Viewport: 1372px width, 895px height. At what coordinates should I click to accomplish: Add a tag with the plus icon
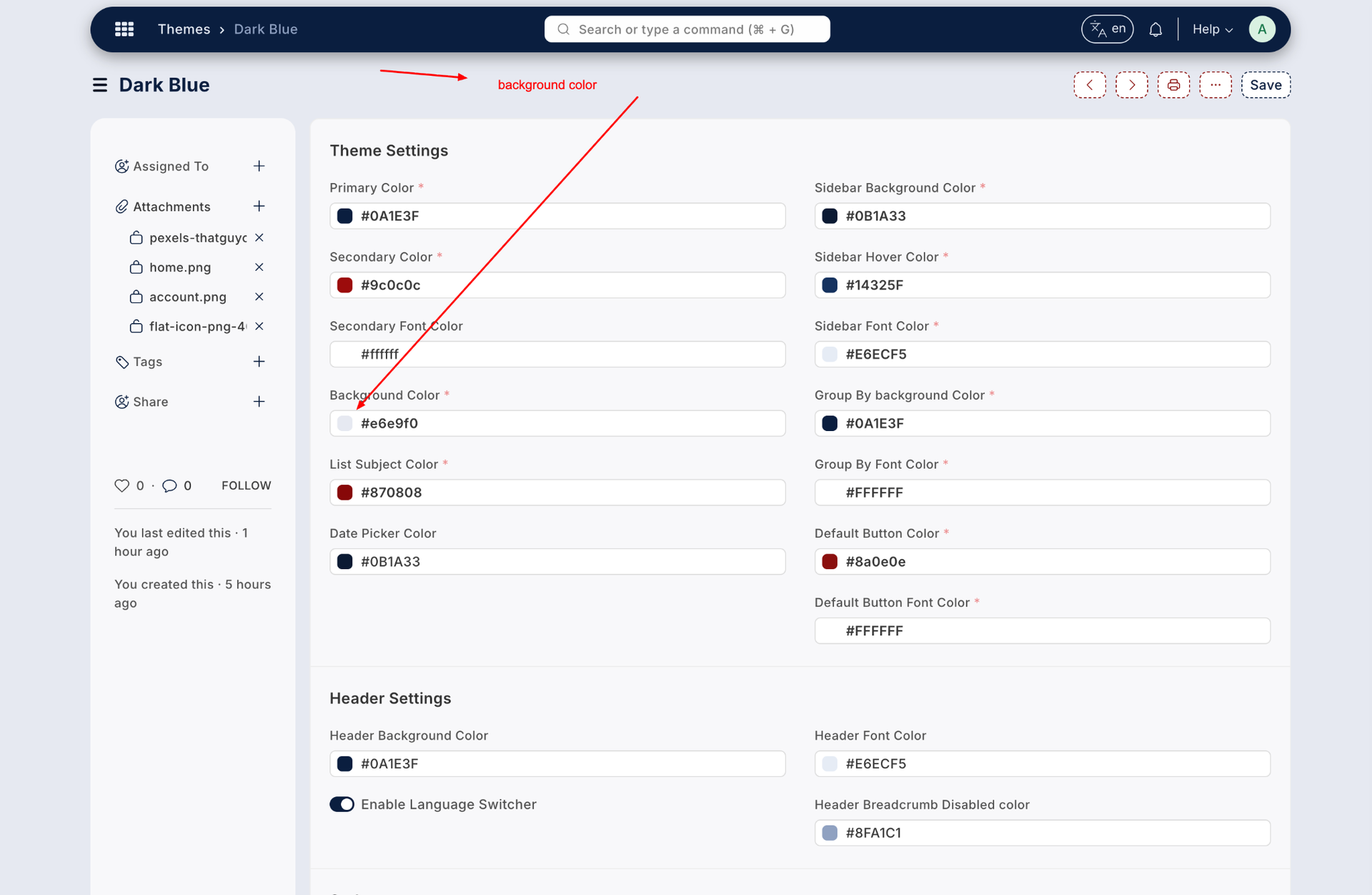(259, 362)
